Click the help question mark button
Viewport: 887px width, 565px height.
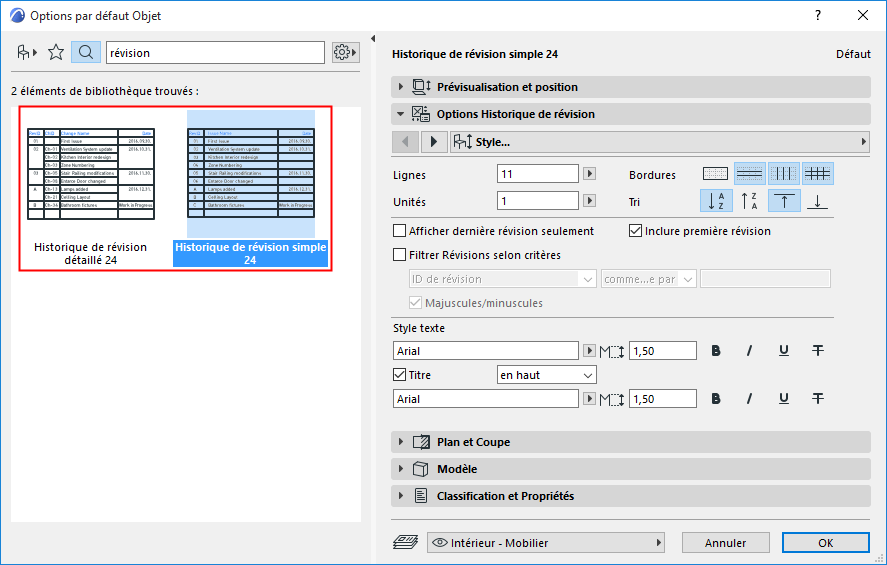click(x=818, y=15)
